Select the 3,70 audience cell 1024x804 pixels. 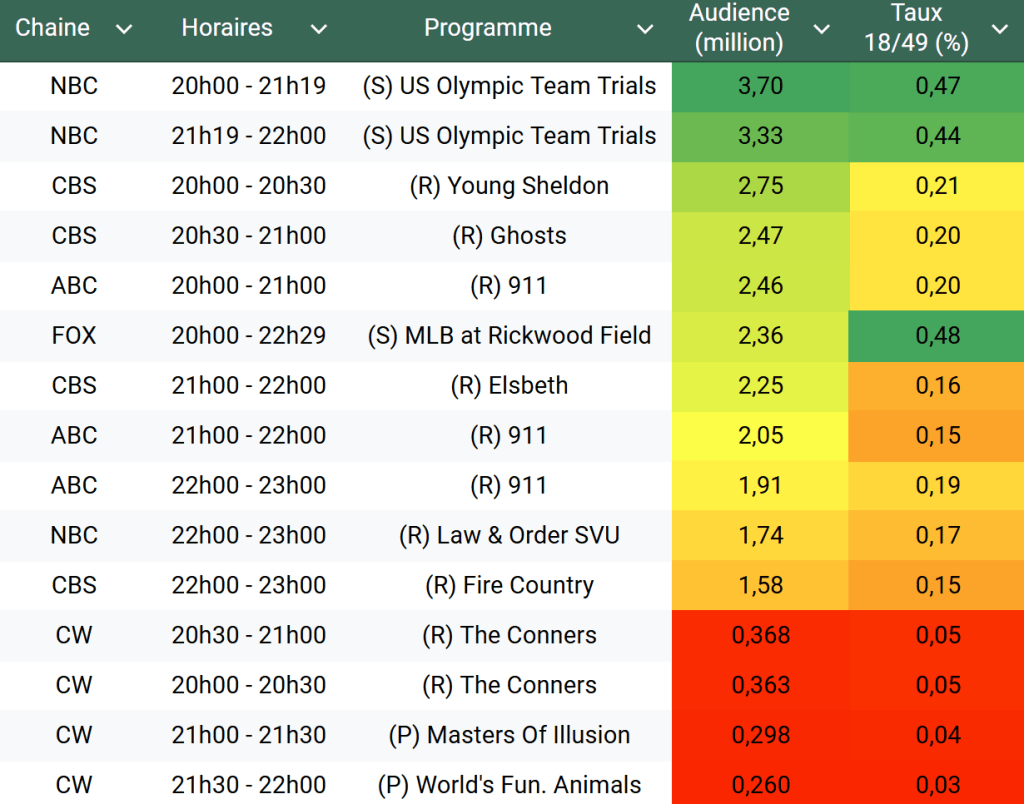pos(760,86)
